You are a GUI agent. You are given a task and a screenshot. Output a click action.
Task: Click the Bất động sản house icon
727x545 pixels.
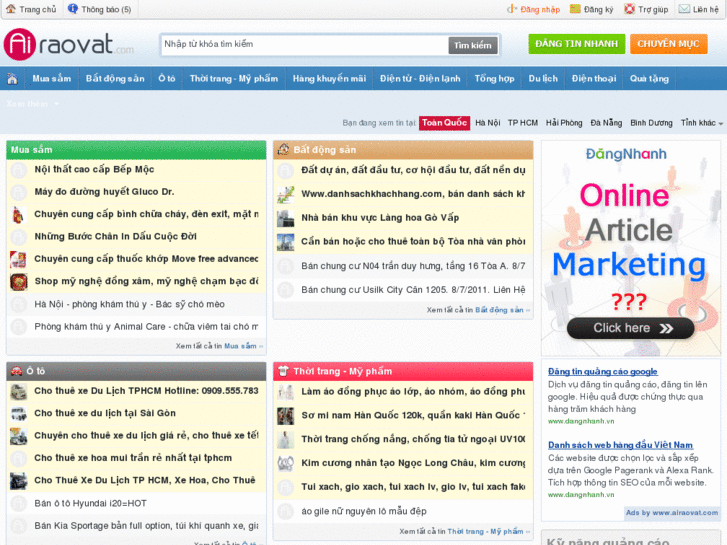pyautogui.click(x=283, y=150)
